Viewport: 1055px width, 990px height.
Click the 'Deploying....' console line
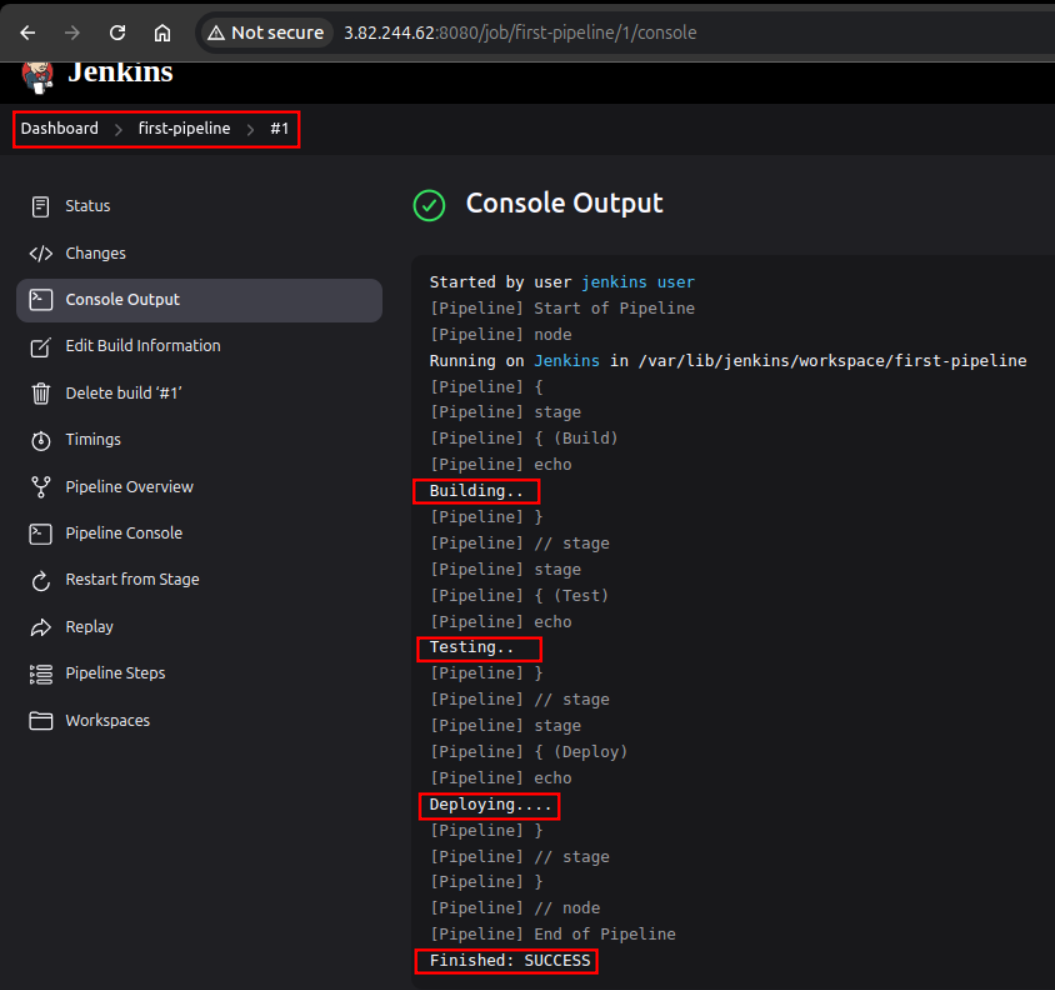(x=490, y=804)
